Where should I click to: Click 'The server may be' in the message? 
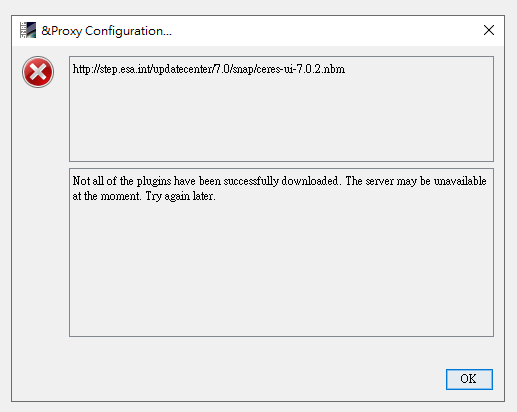388,181
